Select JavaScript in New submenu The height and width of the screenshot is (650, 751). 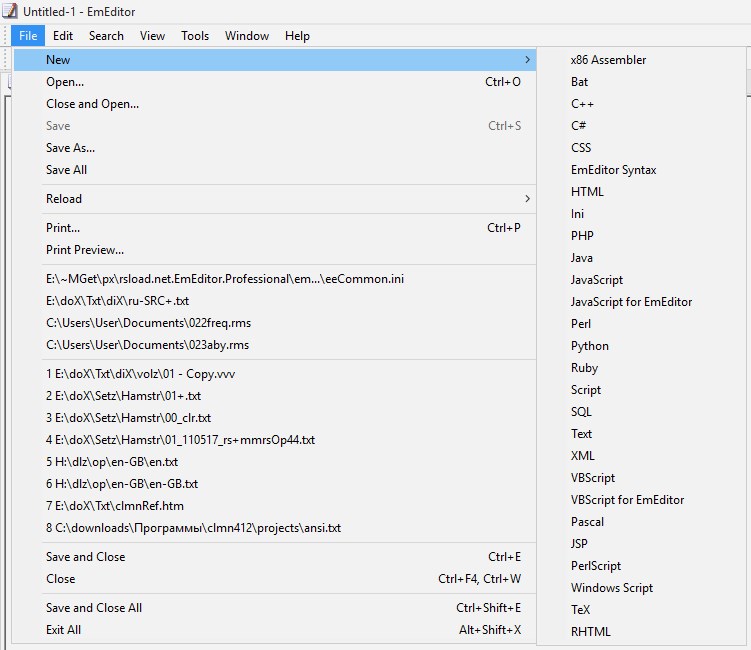[x=642, y=280]
